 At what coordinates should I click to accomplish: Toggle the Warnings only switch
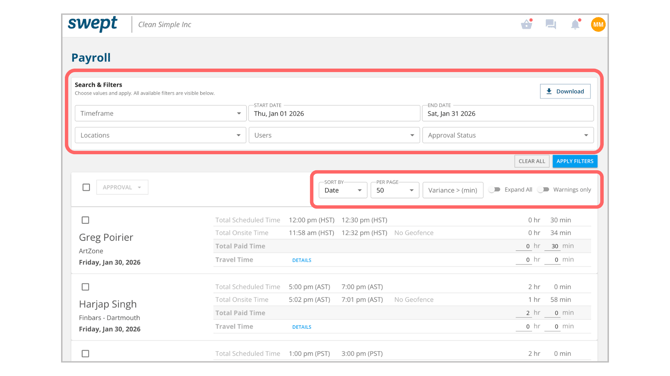(543, 190)
